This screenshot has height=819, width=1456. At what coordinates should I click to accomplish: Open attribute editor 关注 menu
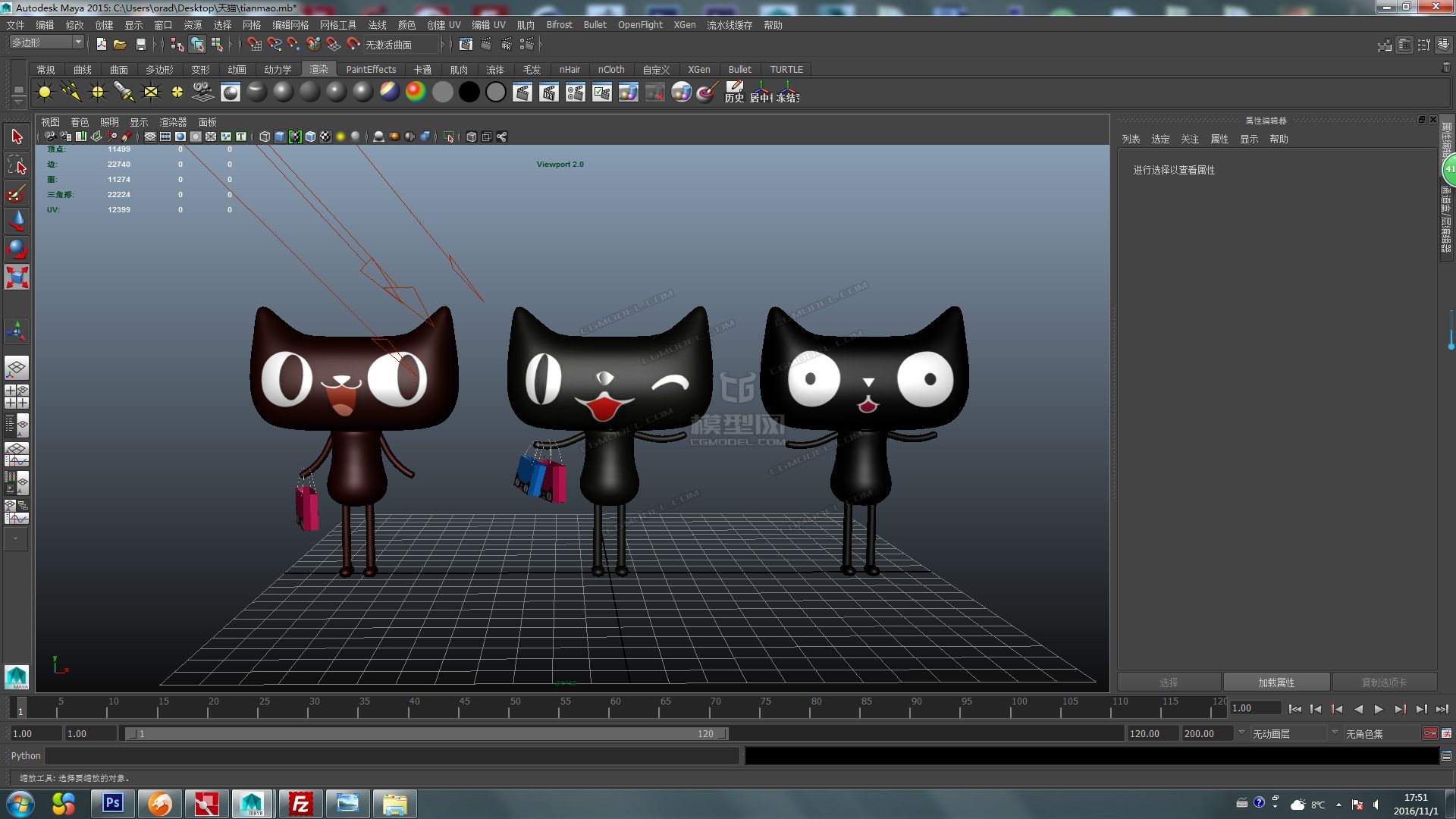pos(1190,139)
